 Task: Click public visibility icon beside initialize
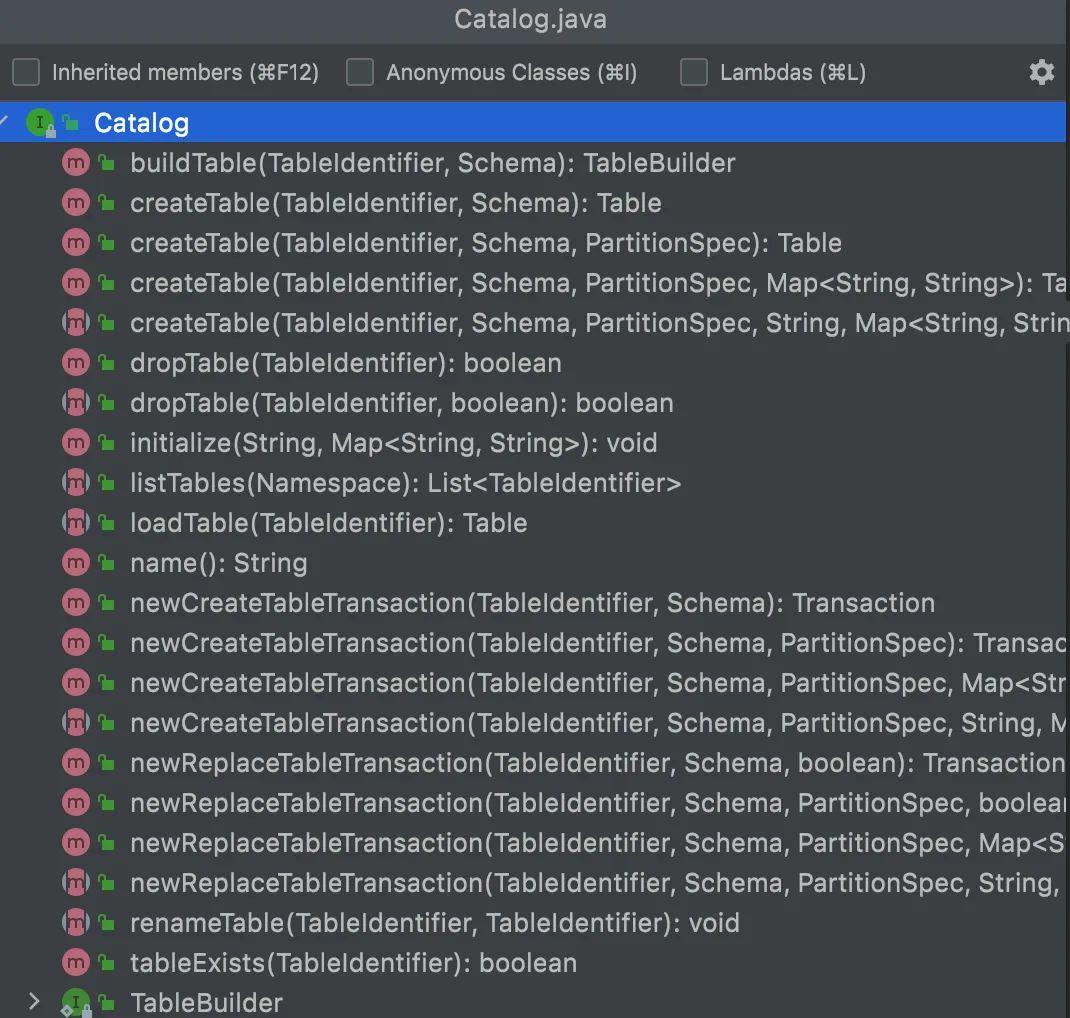106,443
